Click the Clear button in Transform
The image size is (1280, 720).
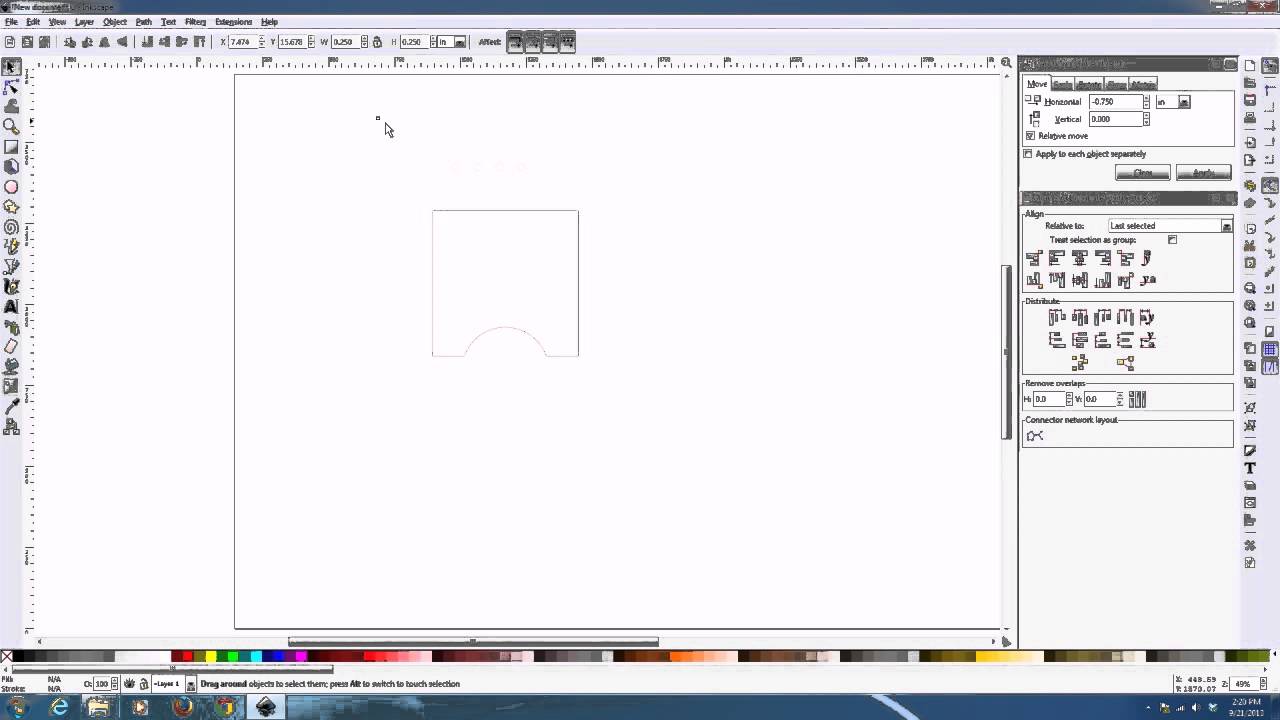(x=1142, y=173)
